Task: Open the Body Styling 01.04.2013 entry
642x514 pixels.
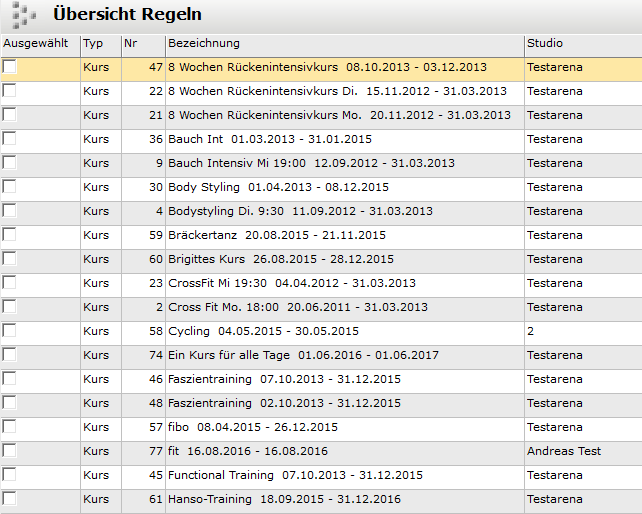Action: (x=278, y=187)
